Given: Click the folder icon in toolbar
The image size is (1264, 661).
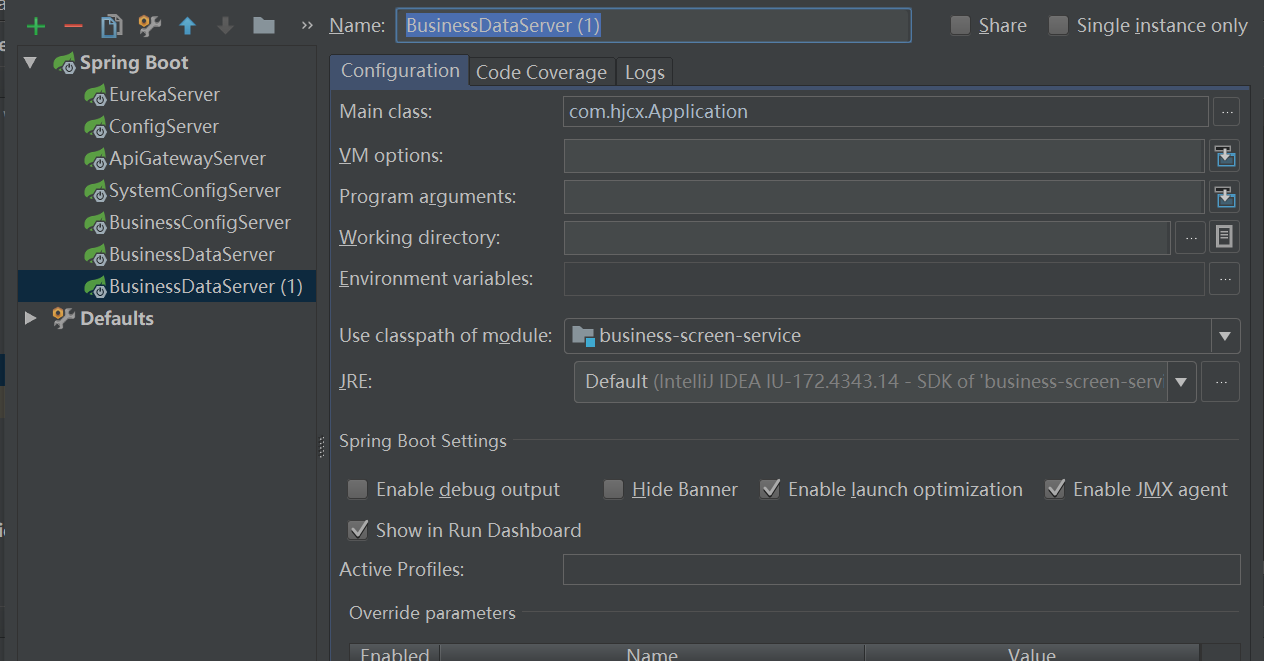Looking at the screenshot, I should (x=264, y=26).
